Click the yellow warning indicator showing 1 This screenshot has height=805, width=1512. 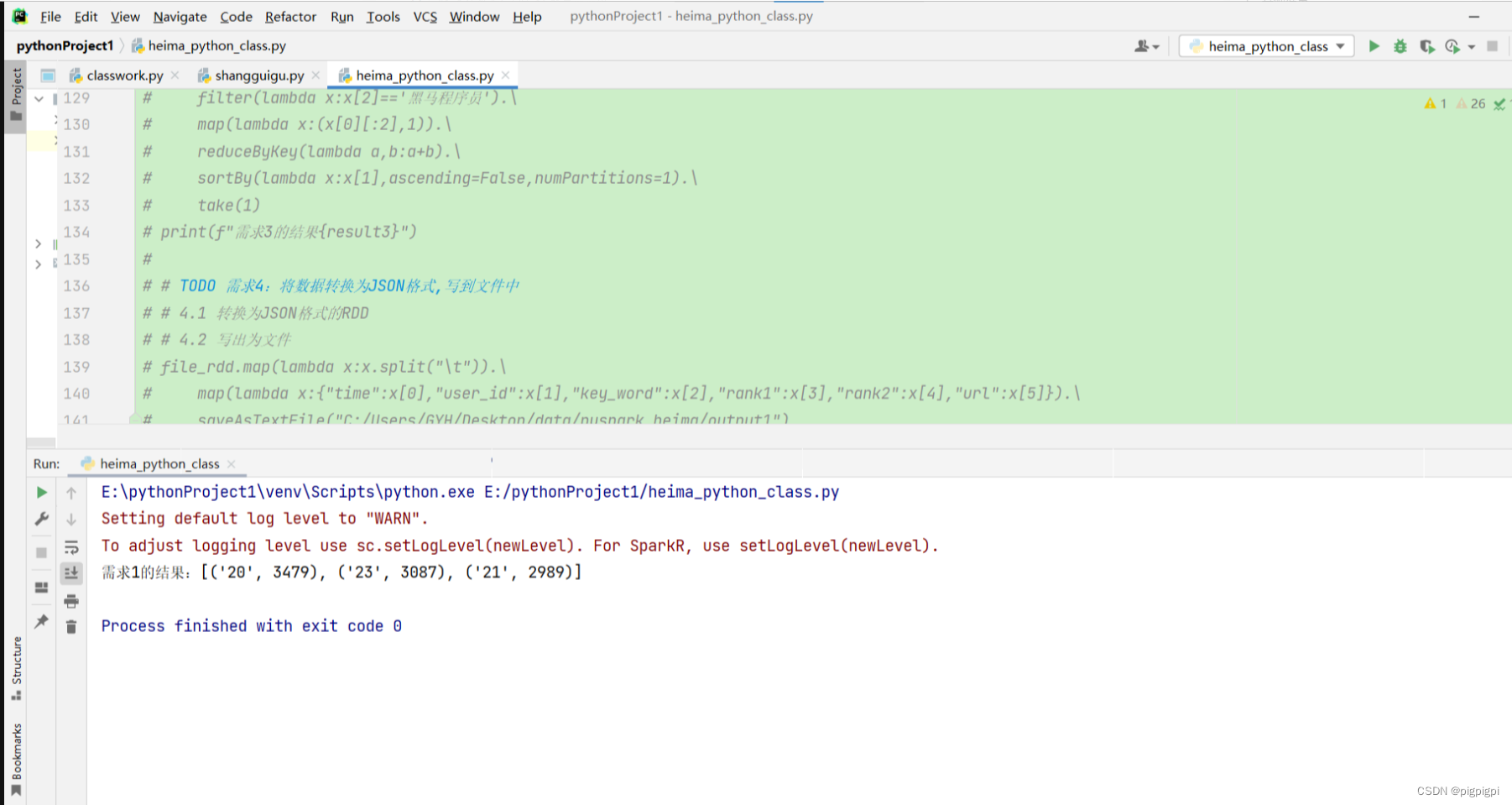pyautogui.click(x=1435, y=103)
